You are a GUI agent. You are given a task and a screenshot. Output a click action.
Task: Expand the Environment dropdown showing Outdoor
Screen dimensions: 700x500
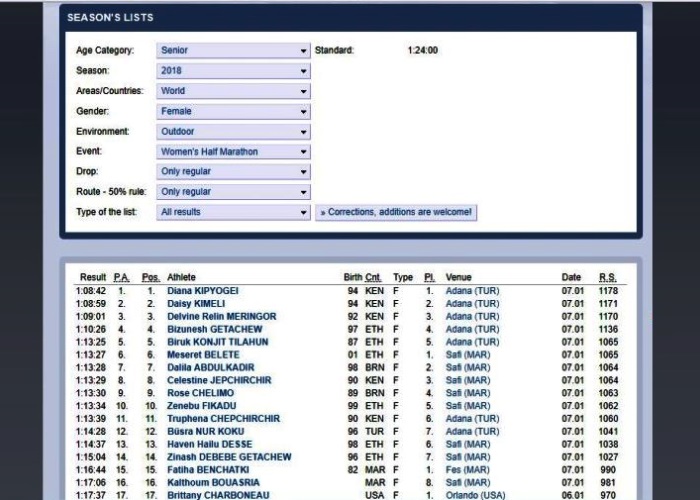click(233, 131)
